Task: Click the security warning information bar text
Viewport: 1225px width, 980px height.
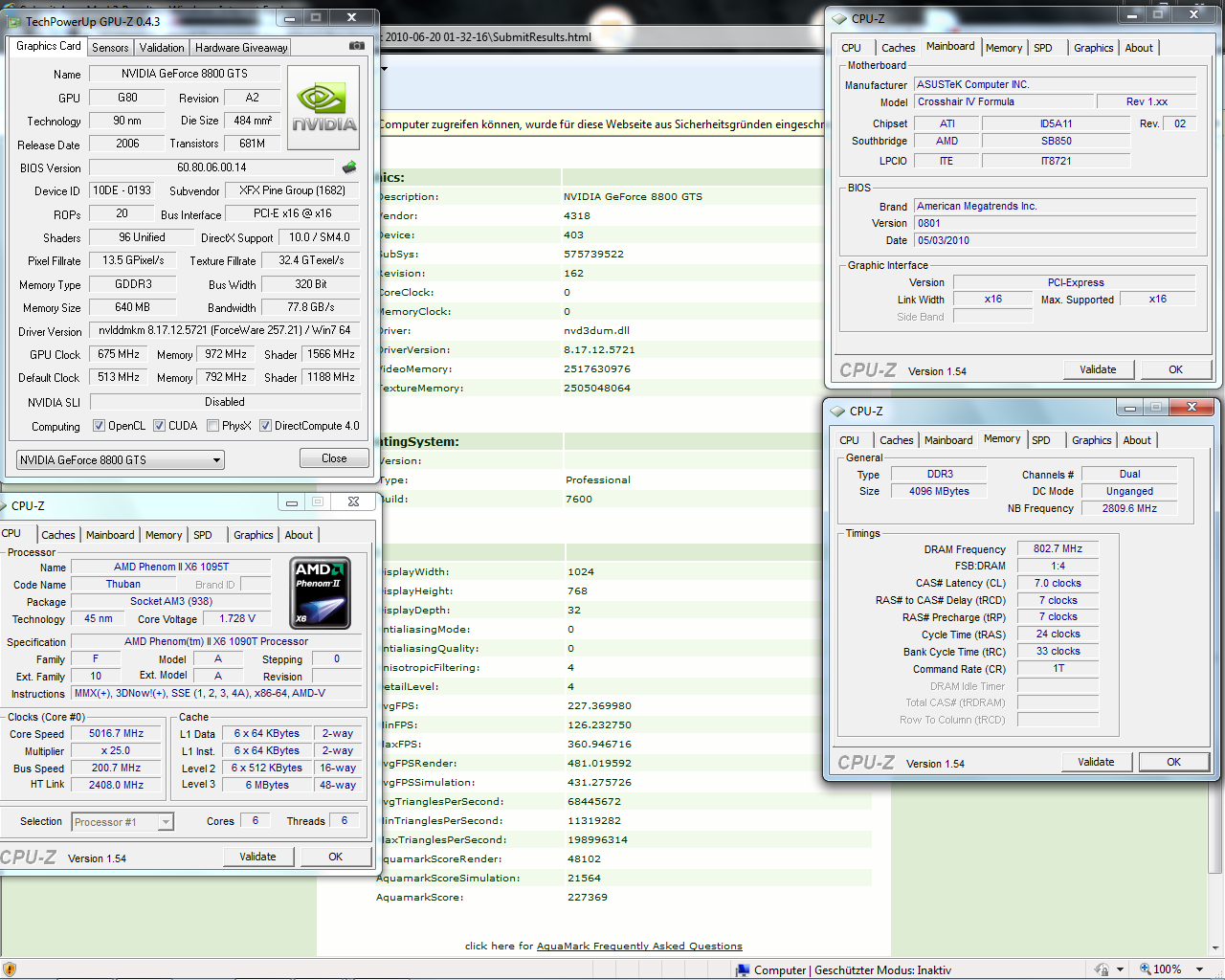Action: tap(601, 124)
